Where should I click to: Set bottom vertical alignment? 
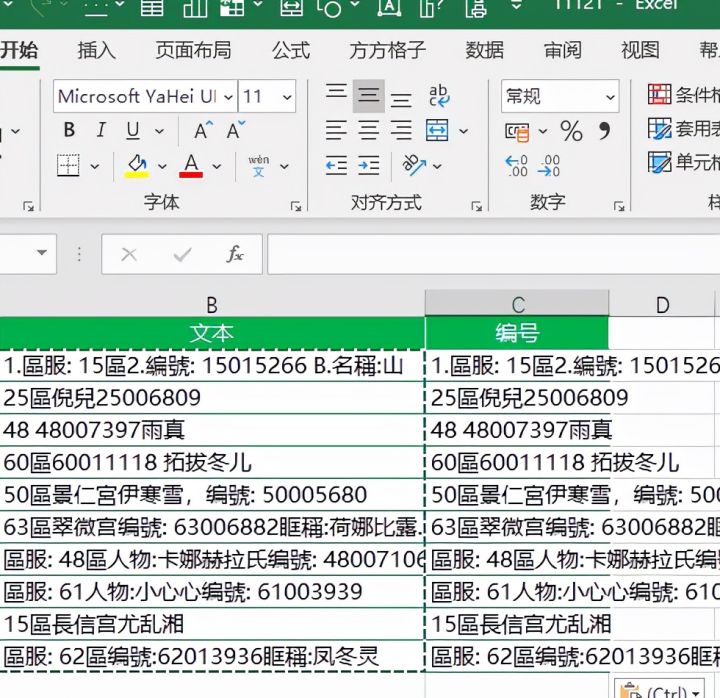pos(401,99)
